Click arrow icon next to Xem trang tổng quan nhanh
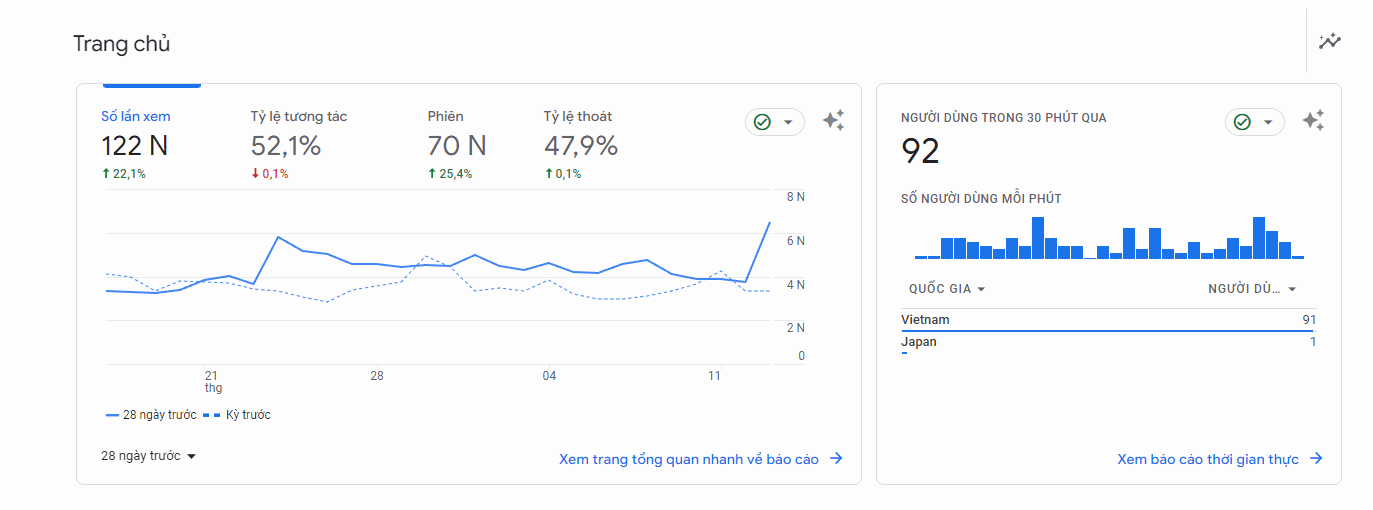The width and height of the screenshot is (1373, 510). (x=837, y=459)
